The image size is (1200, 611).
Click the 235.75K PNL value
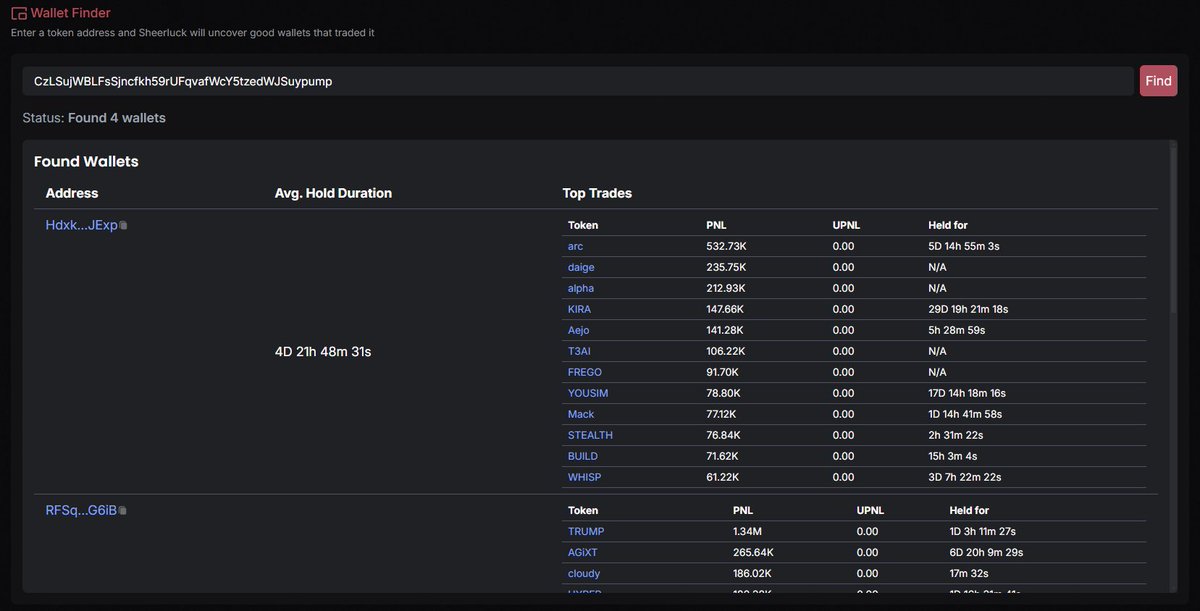point(727,267)
